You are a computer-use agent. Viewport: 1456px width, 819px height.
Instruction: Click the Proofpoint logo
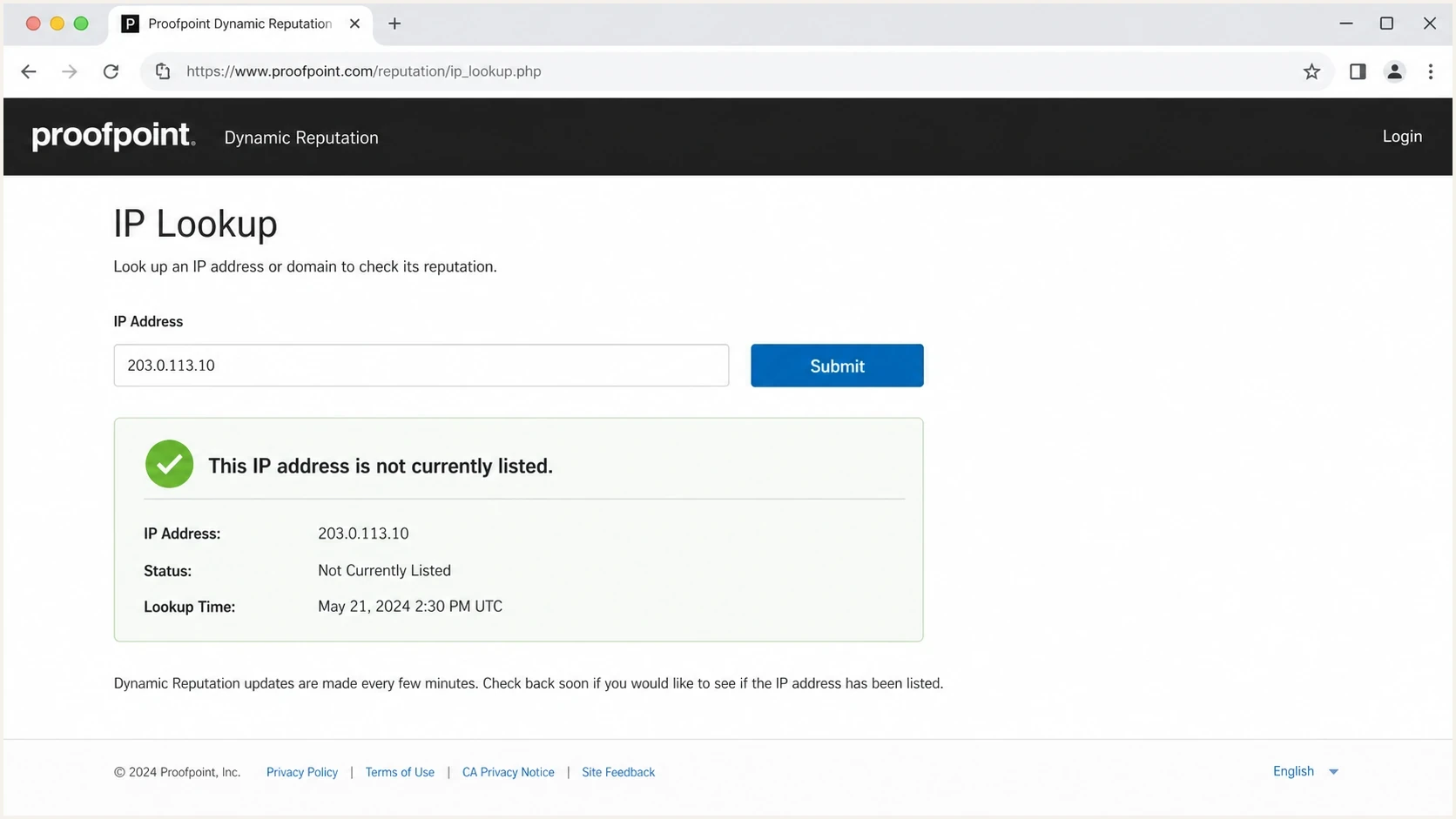tap(113, 136)
